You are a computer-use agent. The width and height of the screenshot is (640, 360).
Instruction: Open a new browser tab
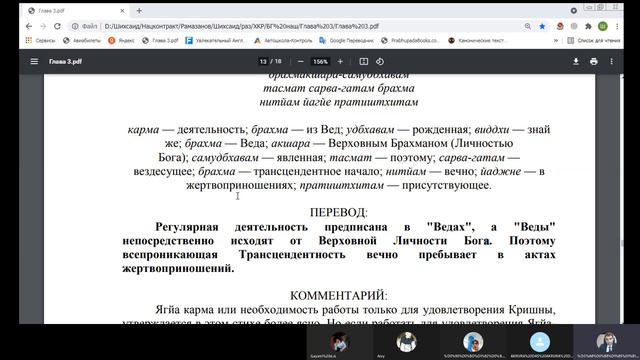pyautogui.click(x=139, y=11)
